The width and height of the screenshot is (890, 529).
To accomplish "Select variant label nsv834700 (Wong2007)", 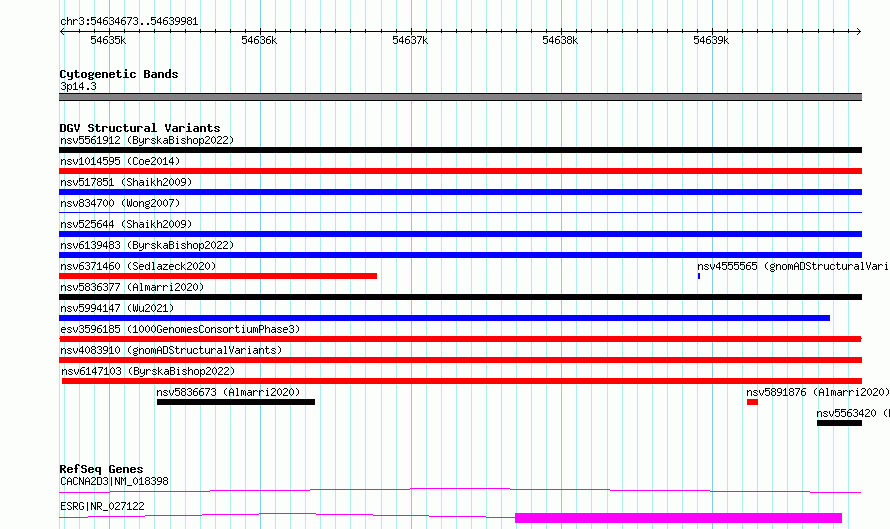I will 120,203.
